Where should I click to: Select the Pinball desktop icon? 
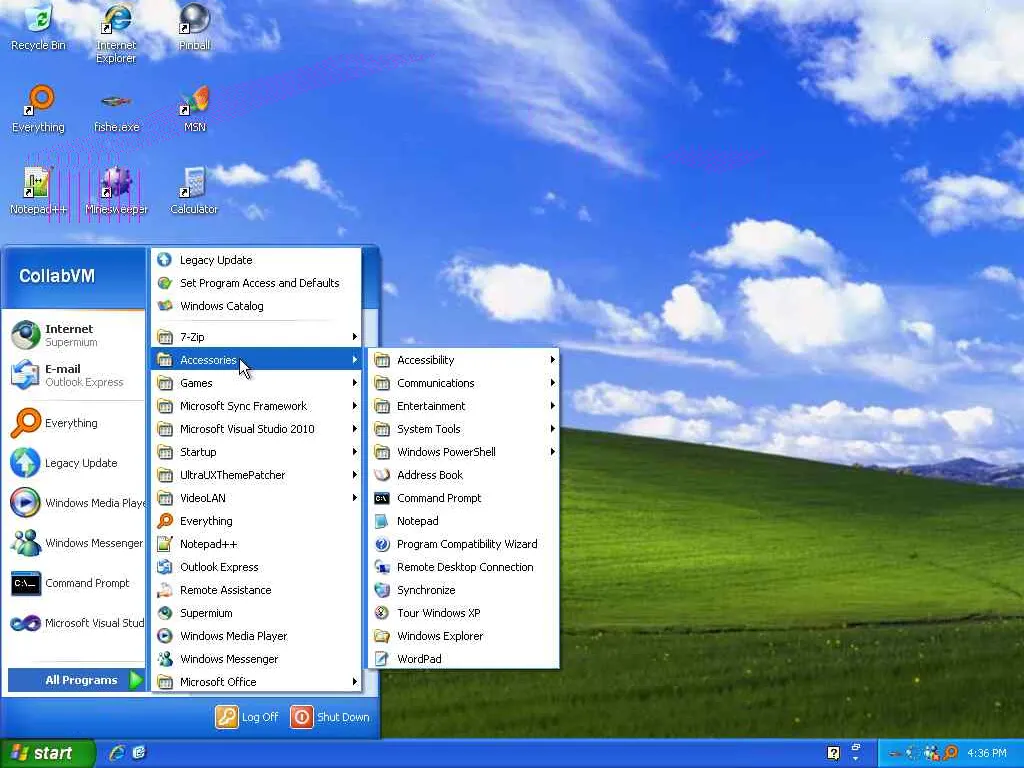coord(195,27)
